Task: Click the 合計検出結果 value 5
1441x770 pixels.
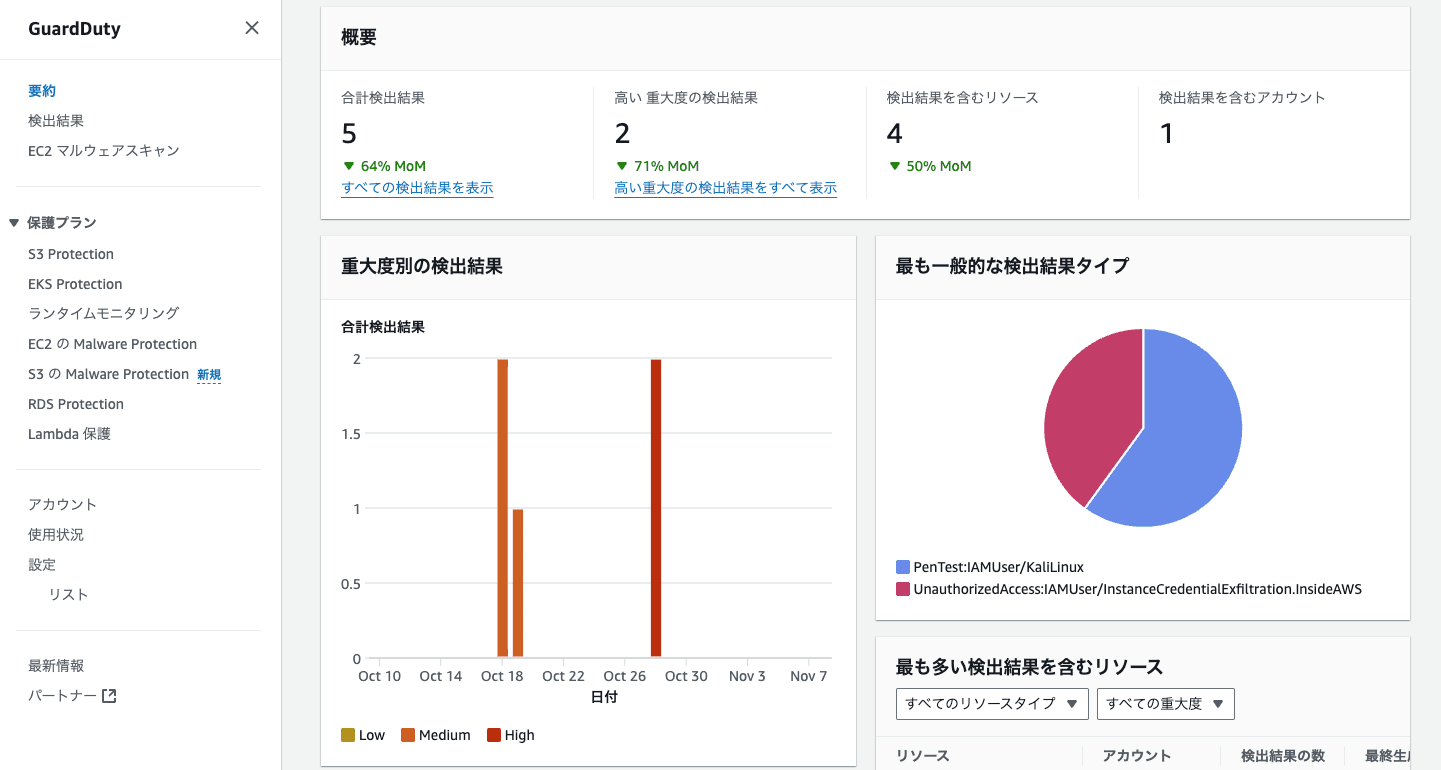Action: click(x=349, y=134)
